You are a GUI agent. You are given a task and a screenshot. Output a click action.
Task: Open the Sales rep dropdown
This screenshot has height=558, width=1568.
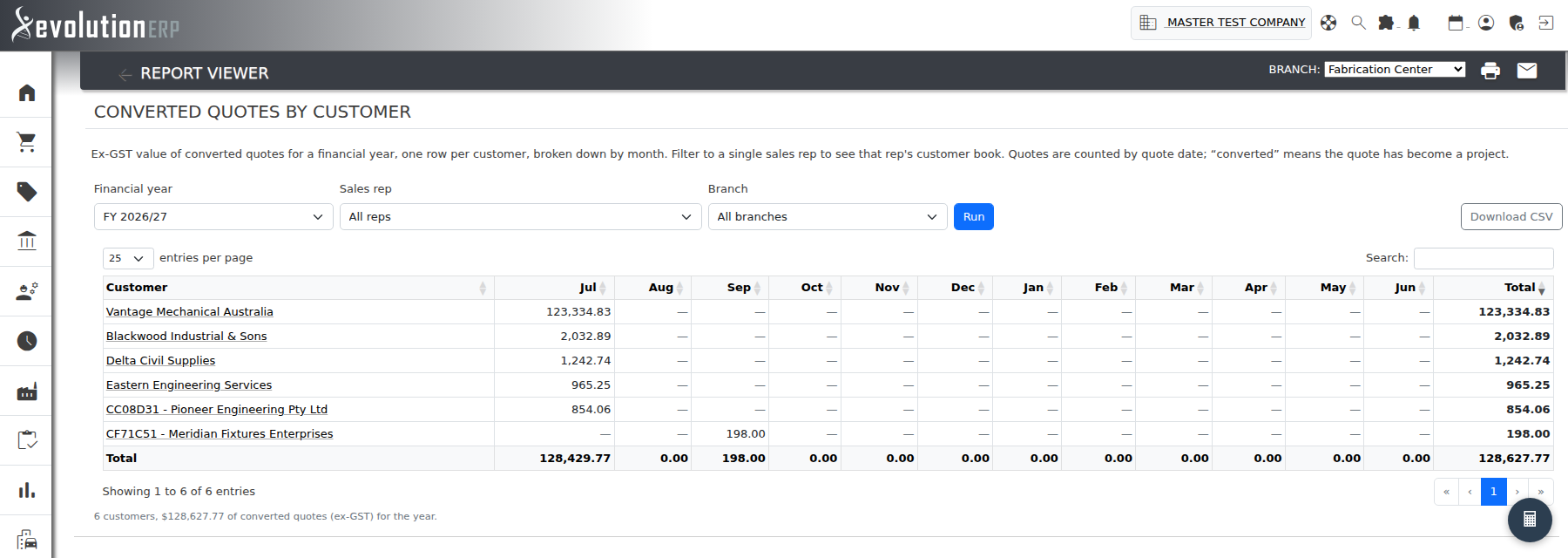(x=520, y=216)
